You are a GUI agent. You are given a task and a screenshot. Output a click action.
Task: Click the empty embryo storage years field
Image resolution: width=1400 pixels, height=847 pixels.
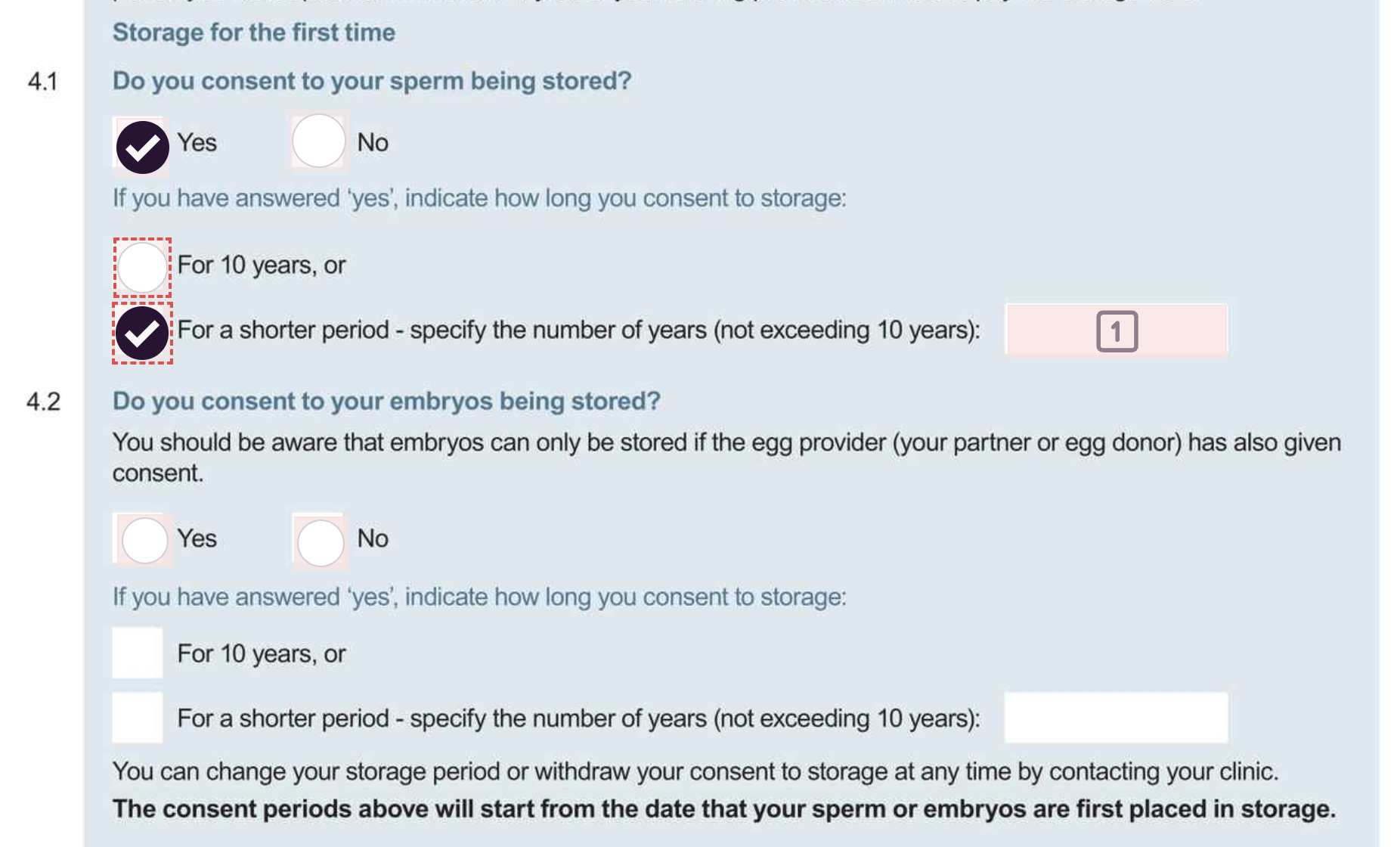click(x=1116, y=717)
